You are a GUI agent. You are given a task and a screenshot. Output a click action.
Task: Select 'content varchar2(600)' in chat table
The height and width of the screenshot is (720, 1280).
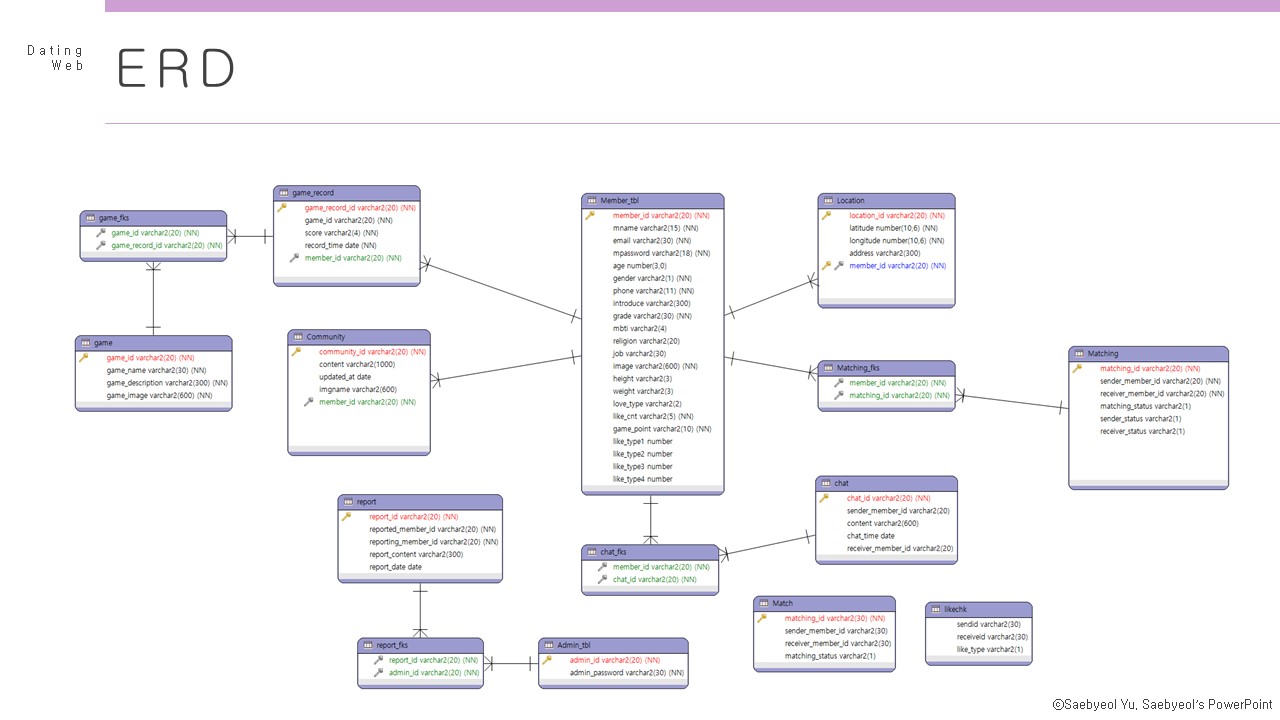pyautogui.click(x=883, y=523)
